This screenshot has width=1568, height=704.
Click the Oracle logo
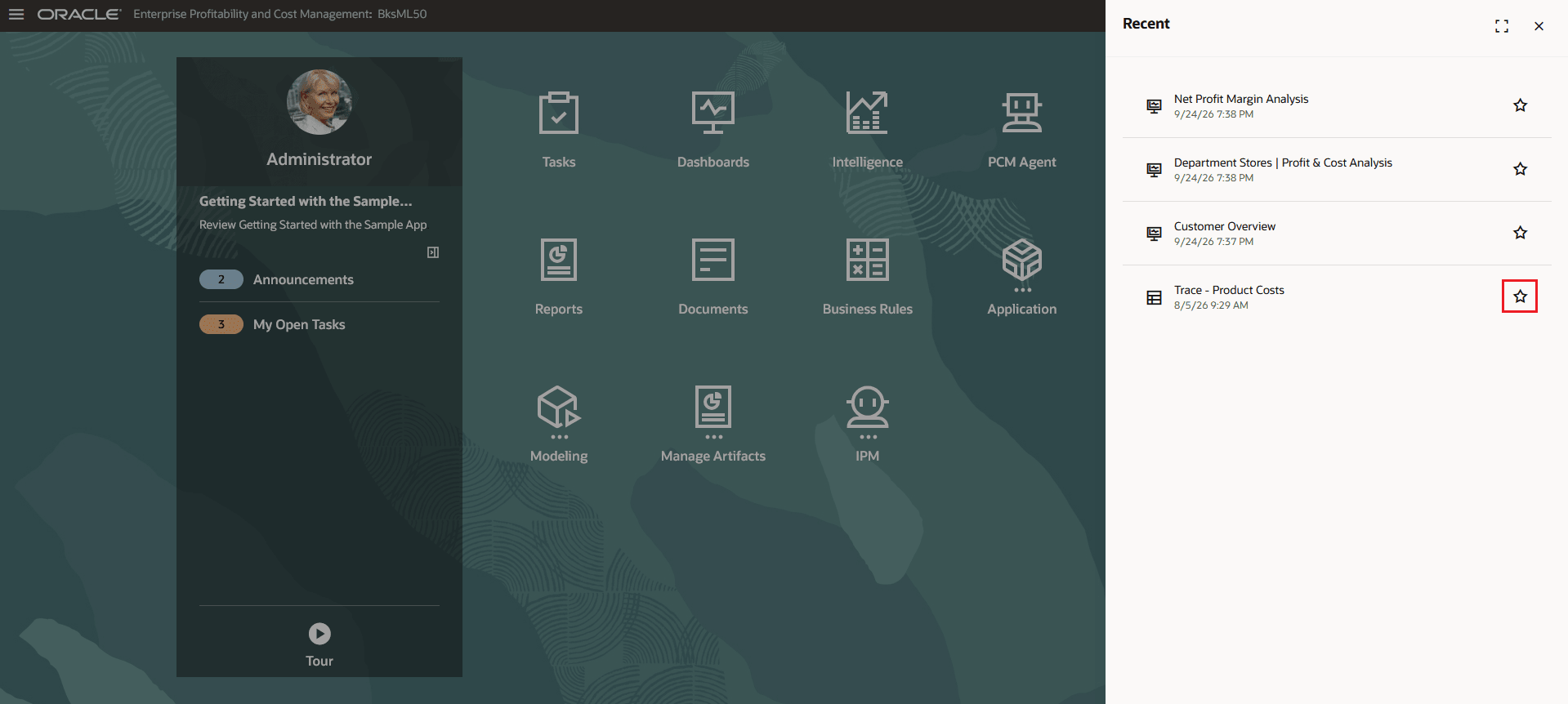[x=79, y=14]
